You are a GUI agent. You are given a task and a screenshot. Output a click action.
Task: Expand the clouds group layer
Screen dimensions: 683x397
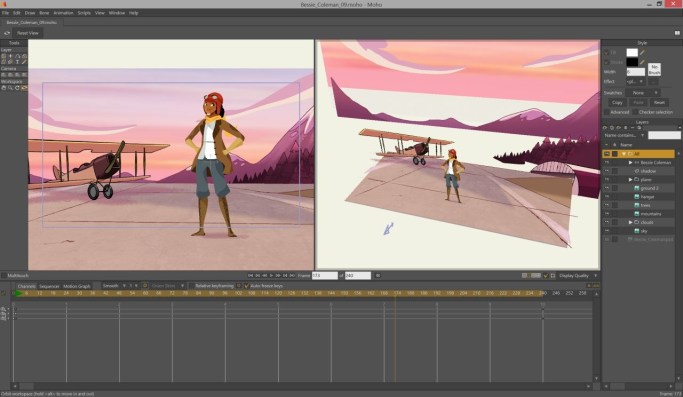pos(630,222)
